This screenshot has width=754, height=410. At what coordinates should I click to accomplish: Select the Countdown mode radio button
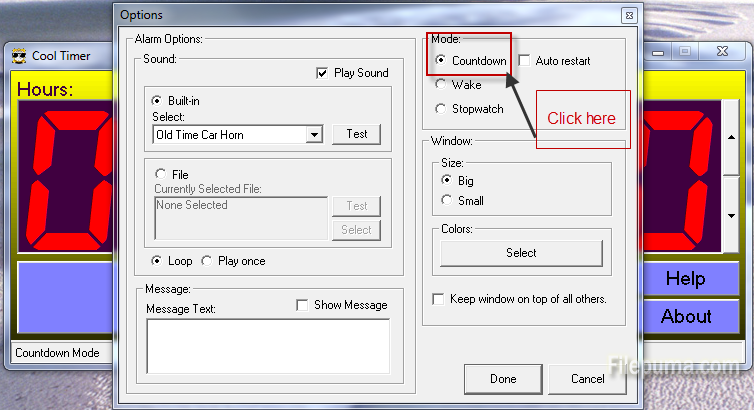[441, 61]
